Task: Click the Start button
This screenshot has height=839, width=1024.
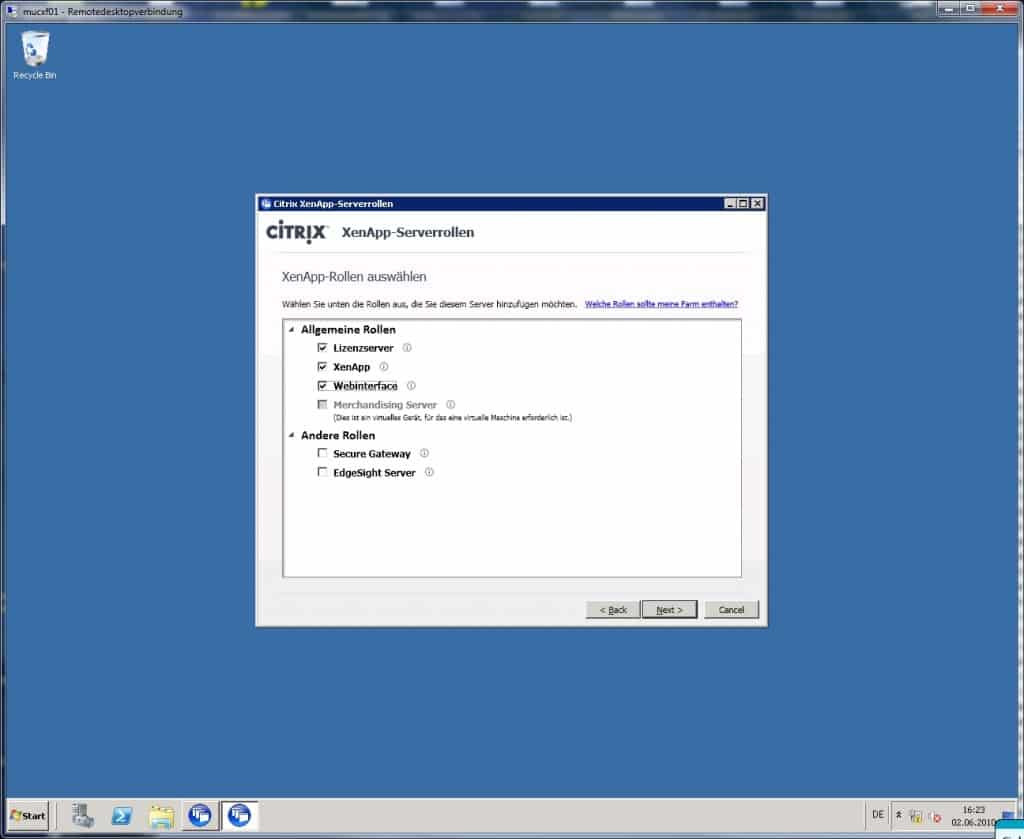Action: [x=28, y=815]
